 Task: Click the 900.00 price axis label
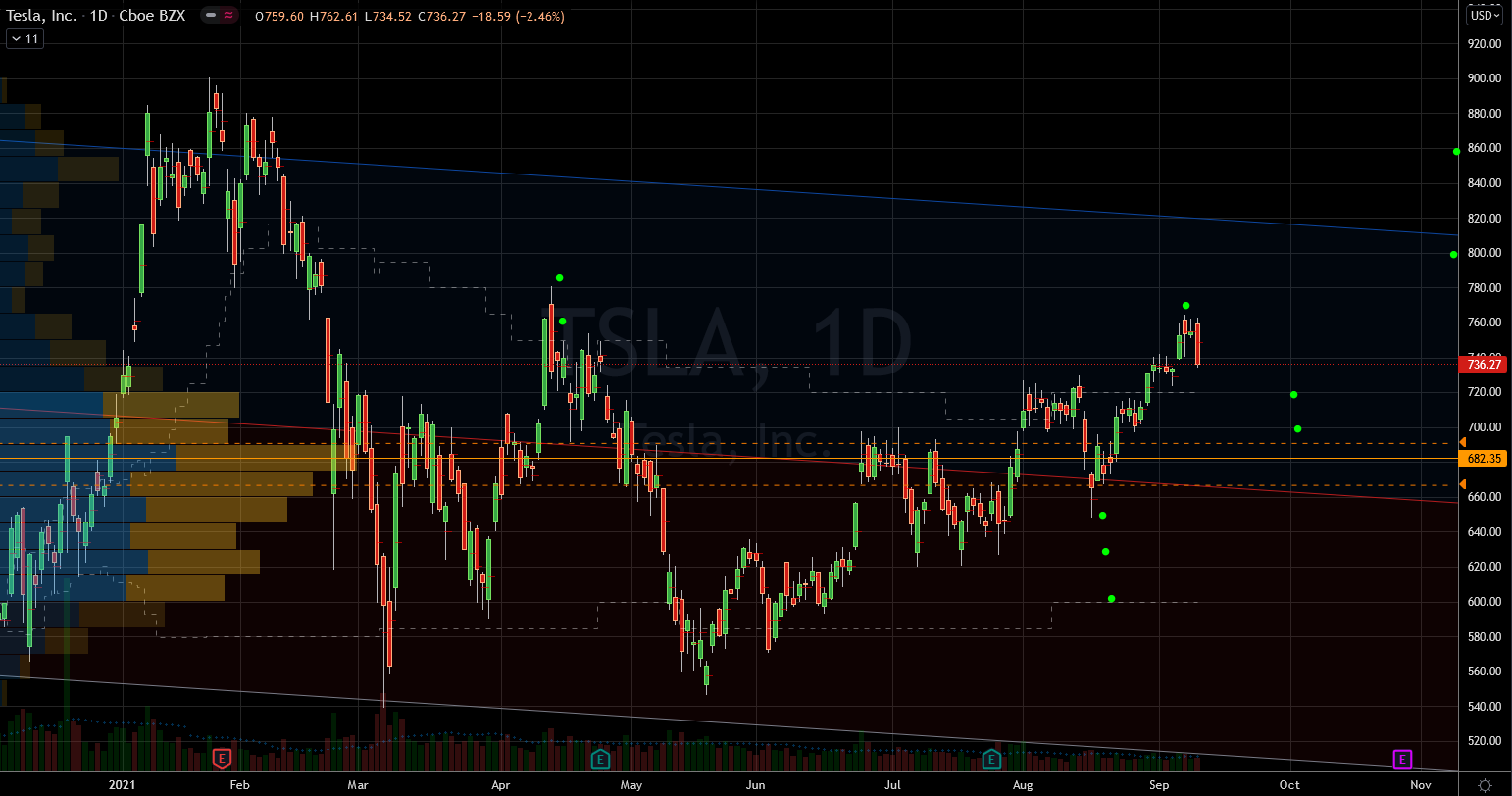click(x=1485, y=78)
